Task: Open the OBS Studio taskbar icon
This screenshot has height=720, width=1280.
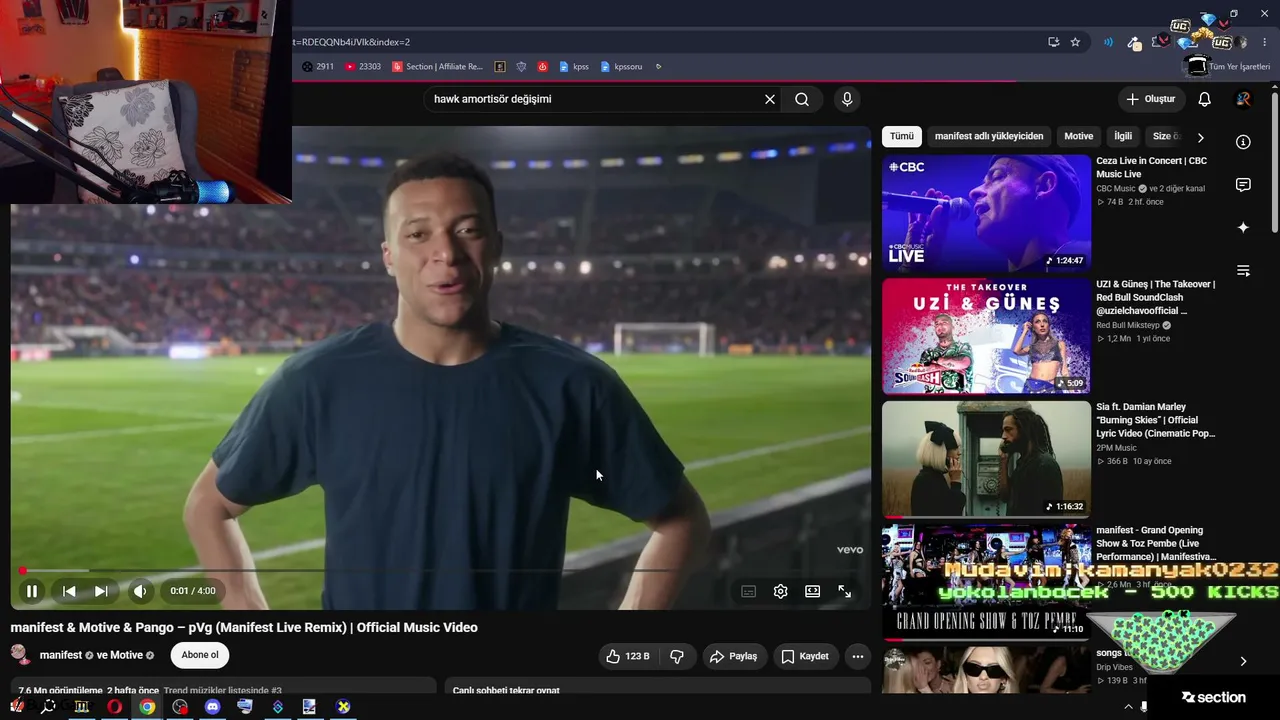Action: [x=180, y=707]
